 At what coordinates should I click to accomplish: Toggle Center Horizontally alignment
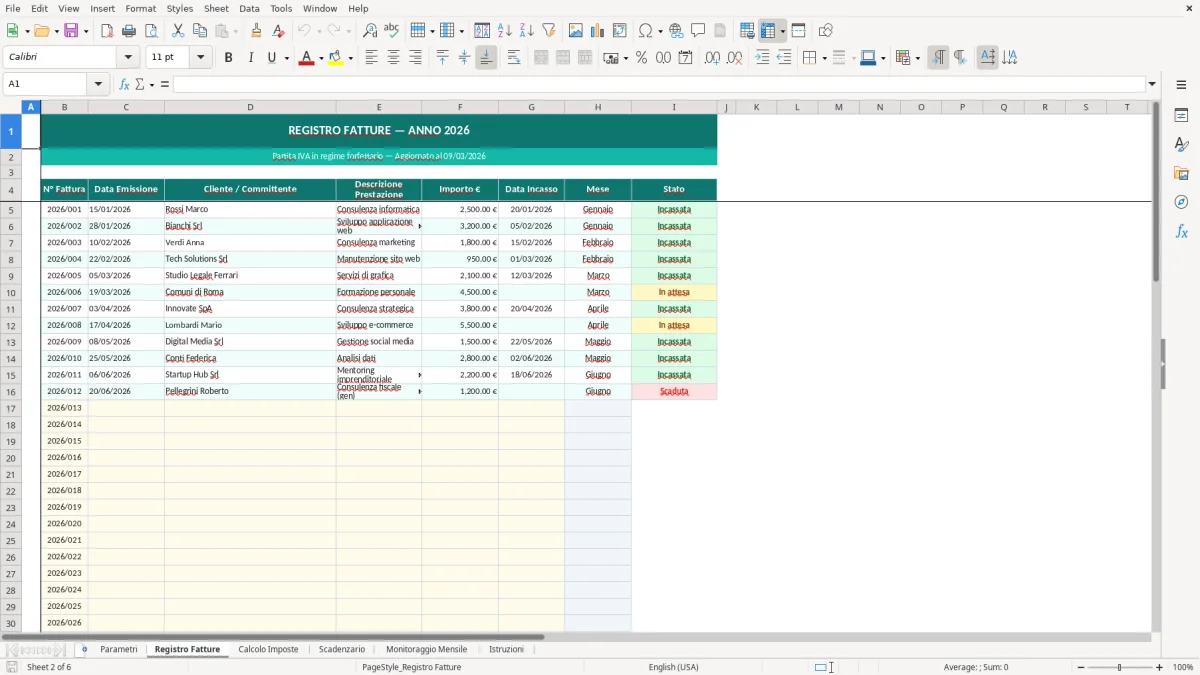coord(394,58)
